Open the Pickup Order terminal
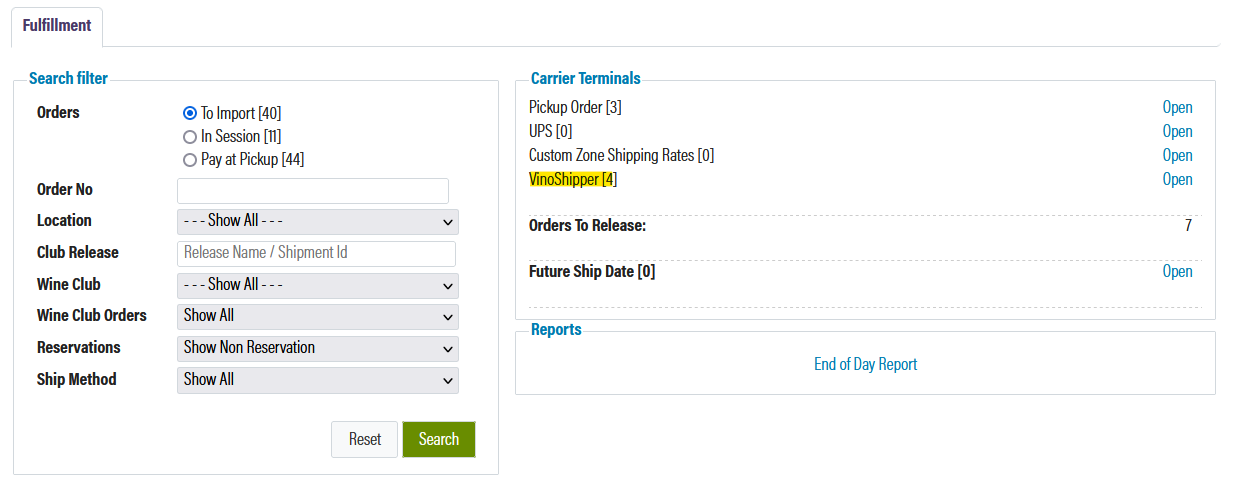Image resolution: width=1239 pixels, height=483 pixels. pos(1177,107)
